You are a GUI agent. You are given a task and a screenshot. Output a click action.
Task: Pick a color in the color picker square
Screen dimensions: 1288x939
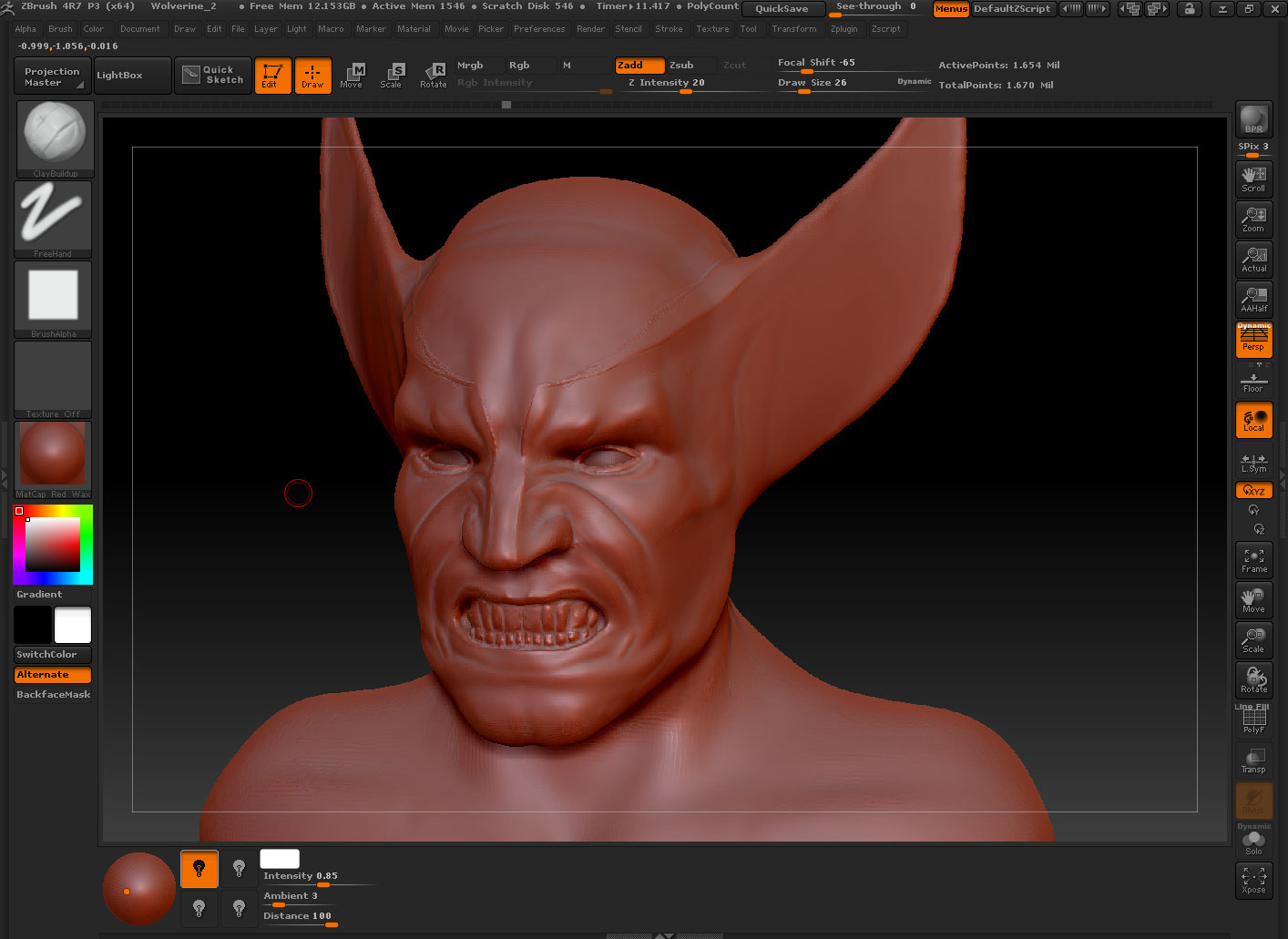coord(53,545)
